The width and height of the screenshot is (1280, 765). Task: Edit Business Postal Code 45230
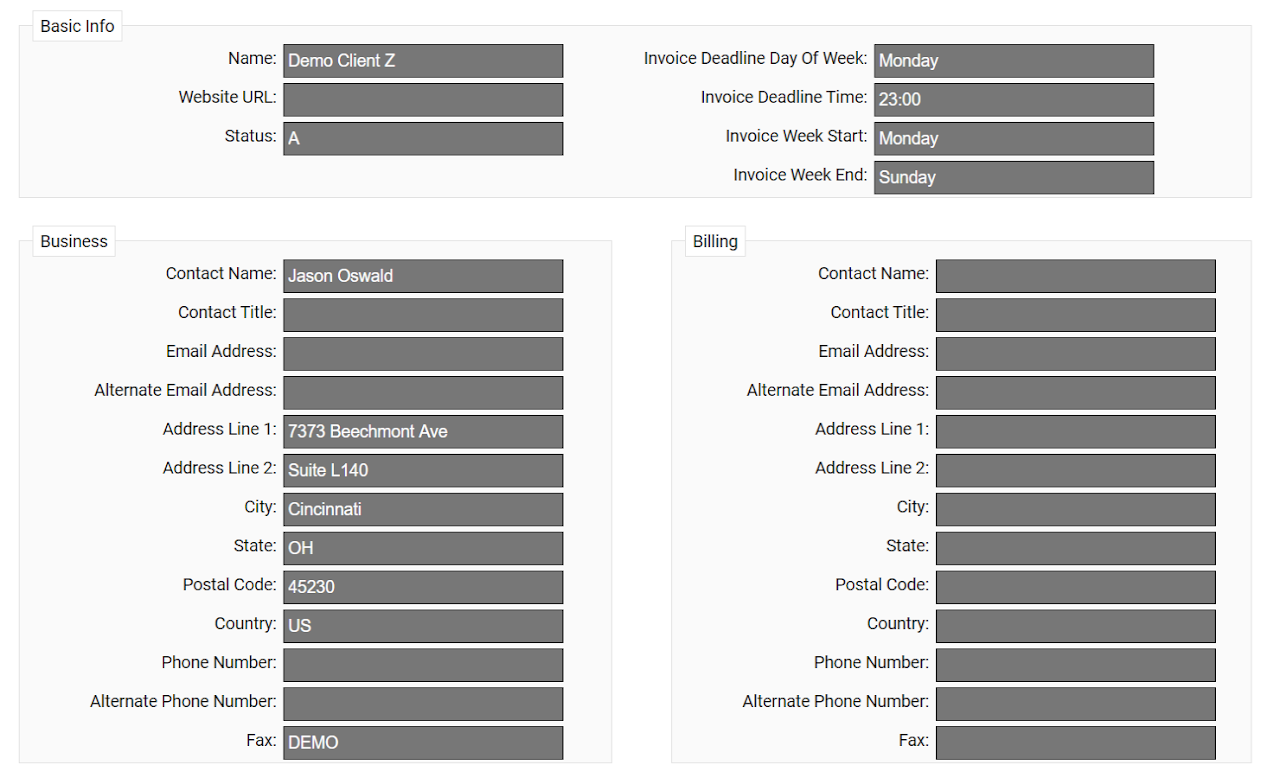[423, 587]
